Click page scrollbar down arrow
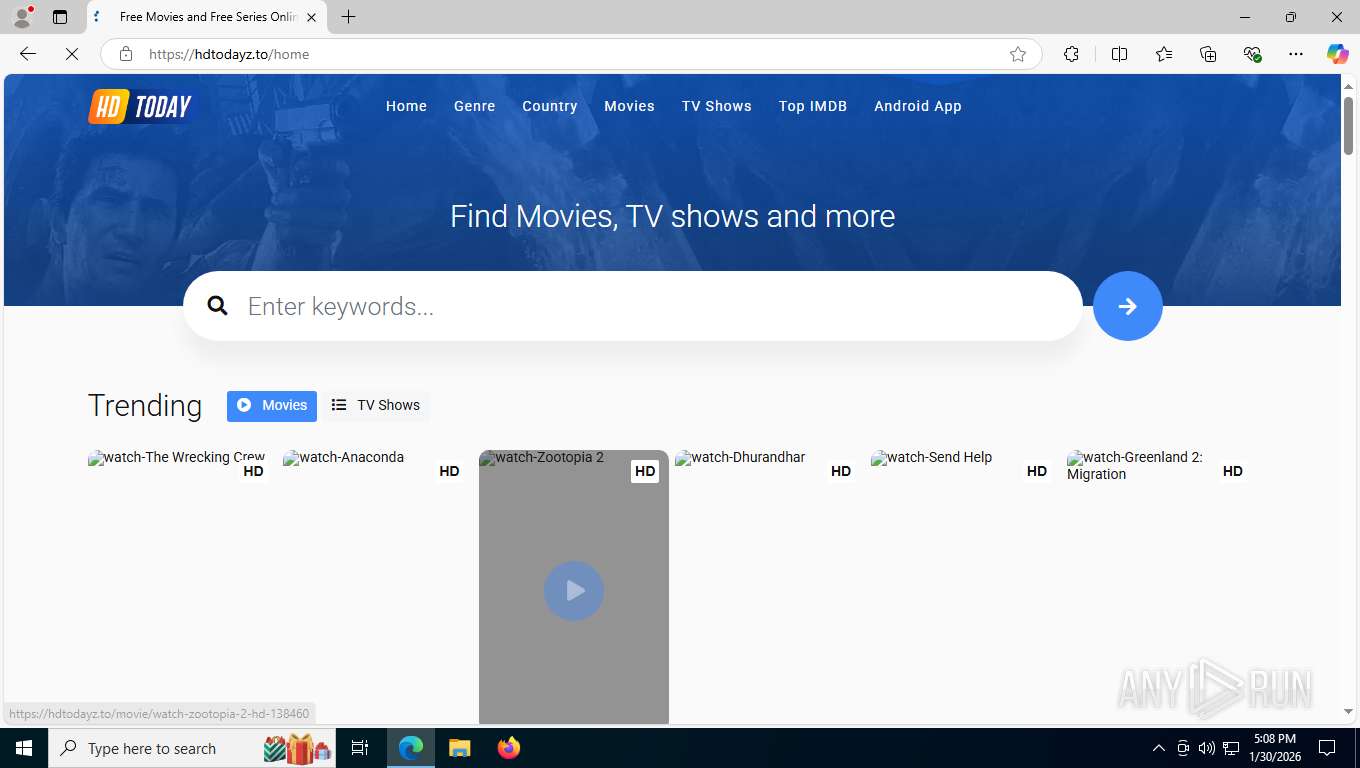This screenshot has width=1360, height=768. (x=1348, y=712)
